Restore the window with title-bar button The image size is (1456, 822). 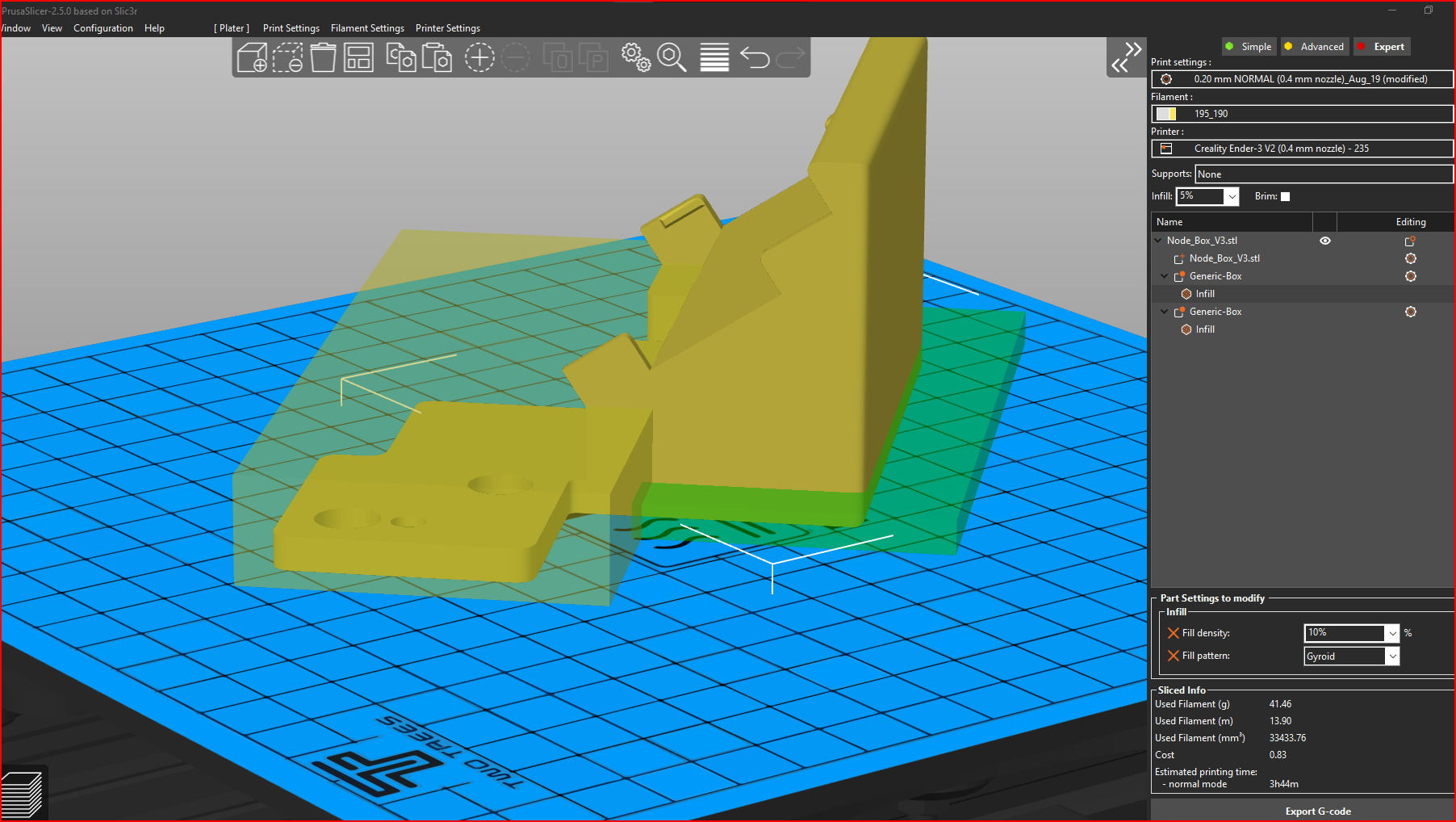1429,10
